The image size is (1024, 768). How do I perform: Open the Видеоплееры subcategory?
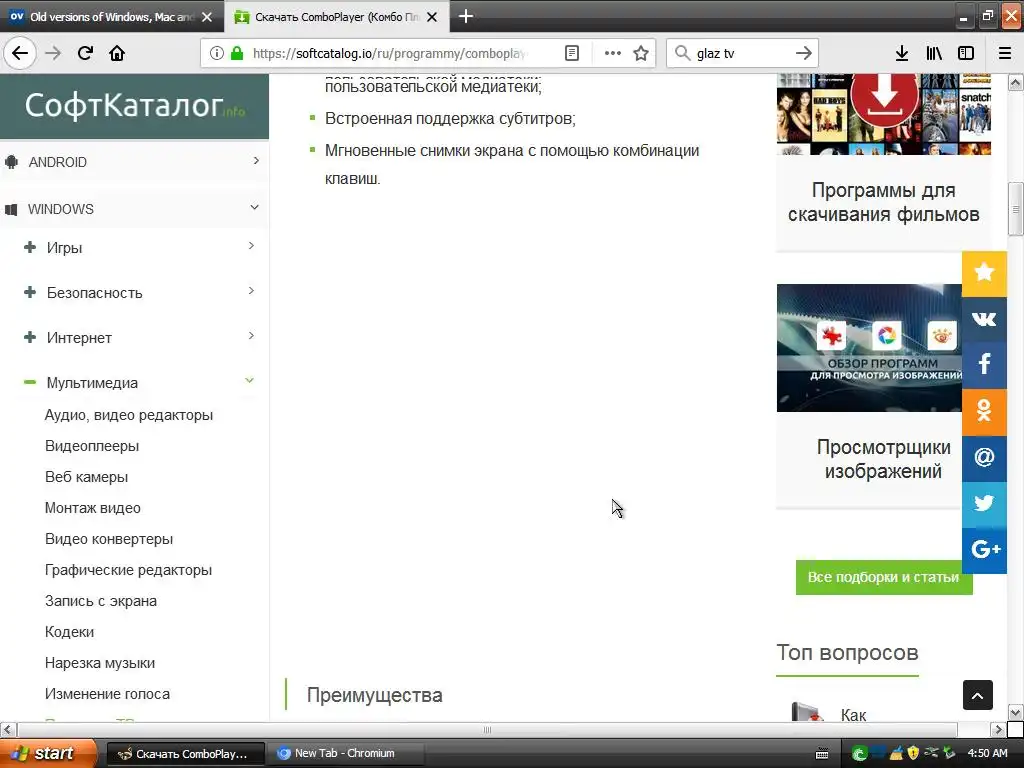[92, 446]
